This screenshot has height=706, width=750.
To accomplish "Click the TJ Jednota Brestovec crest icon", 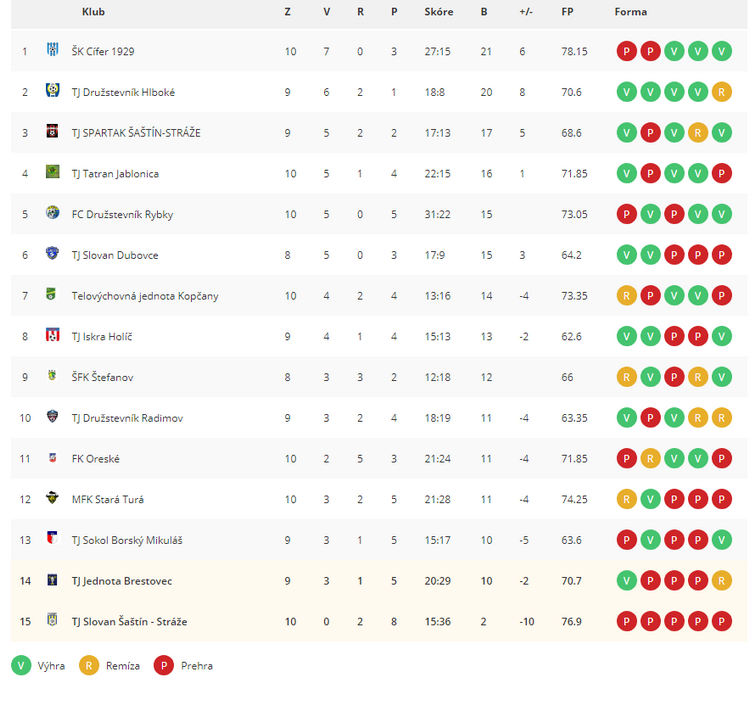I will click(x=53, y=580).
